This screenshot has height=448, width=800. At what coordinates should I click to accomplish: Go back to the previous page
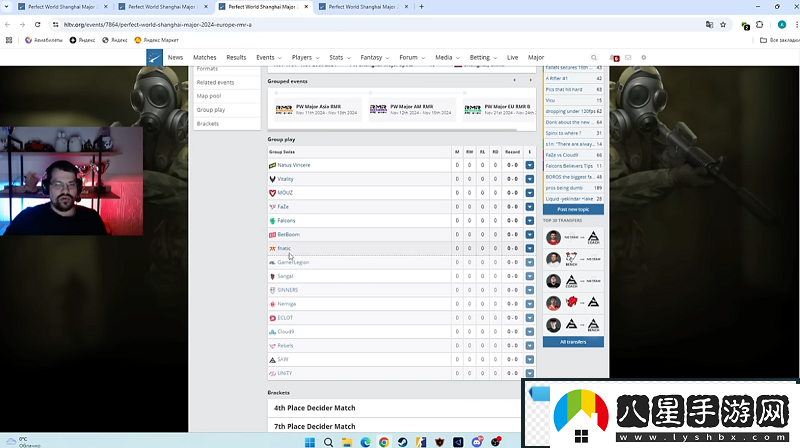click(8, 24)
